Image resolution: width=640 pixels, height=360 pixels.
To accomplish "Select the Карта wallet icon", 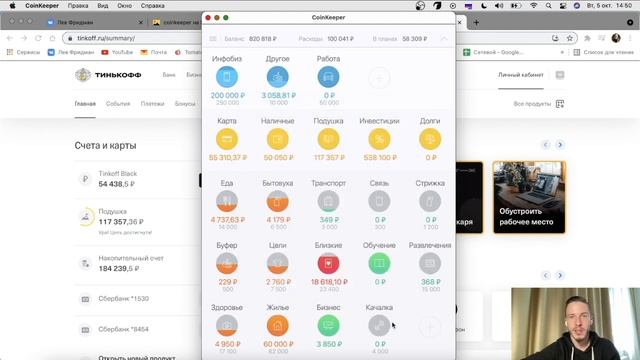I will (227, 139).
